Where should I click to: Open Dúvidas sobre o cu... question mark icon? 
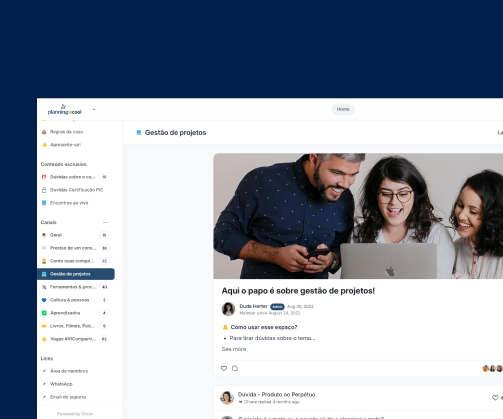pyautogui.click(x=44, y=177)
